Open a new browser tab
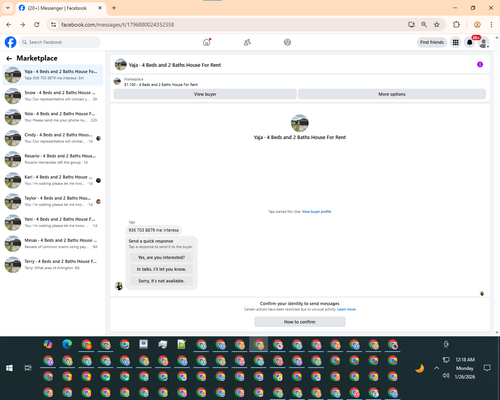 click(x=114, y=8)
